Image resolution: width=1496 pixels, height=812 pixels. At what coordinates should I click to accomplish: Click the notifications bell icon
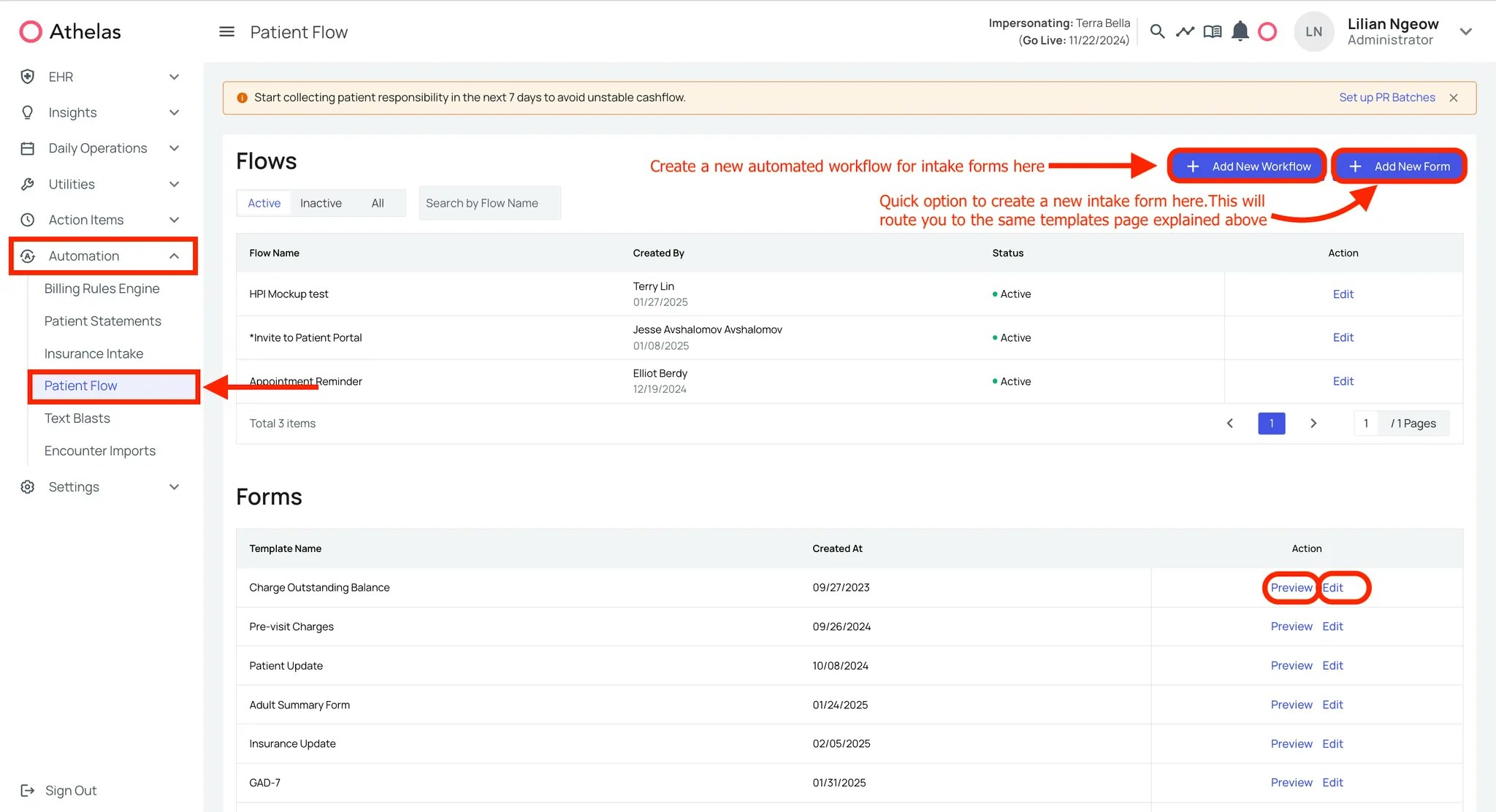pyautogui.click(x=1240, y=31)
